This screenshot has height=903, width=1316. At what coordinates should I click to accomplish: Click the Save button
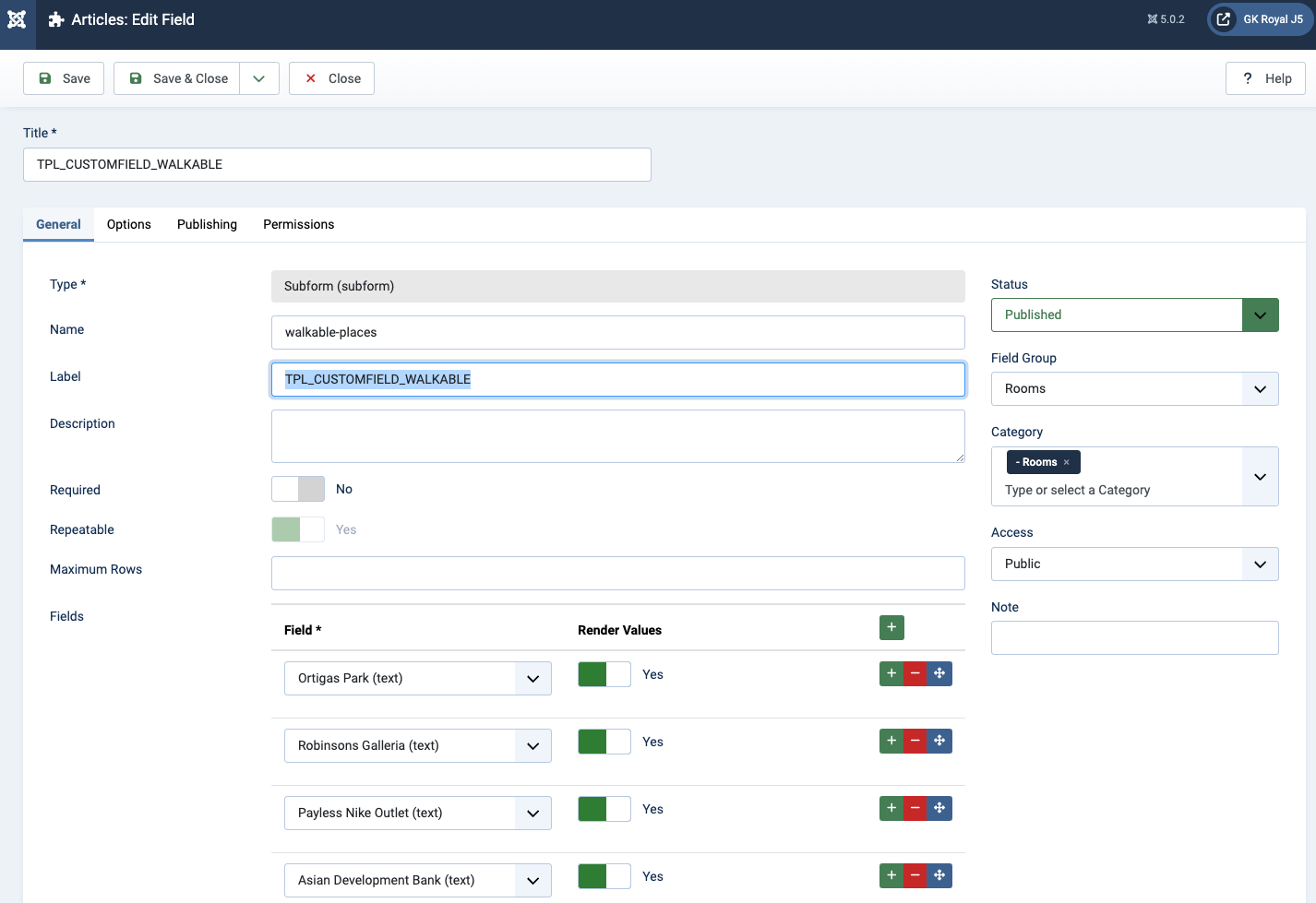[64, 78]
